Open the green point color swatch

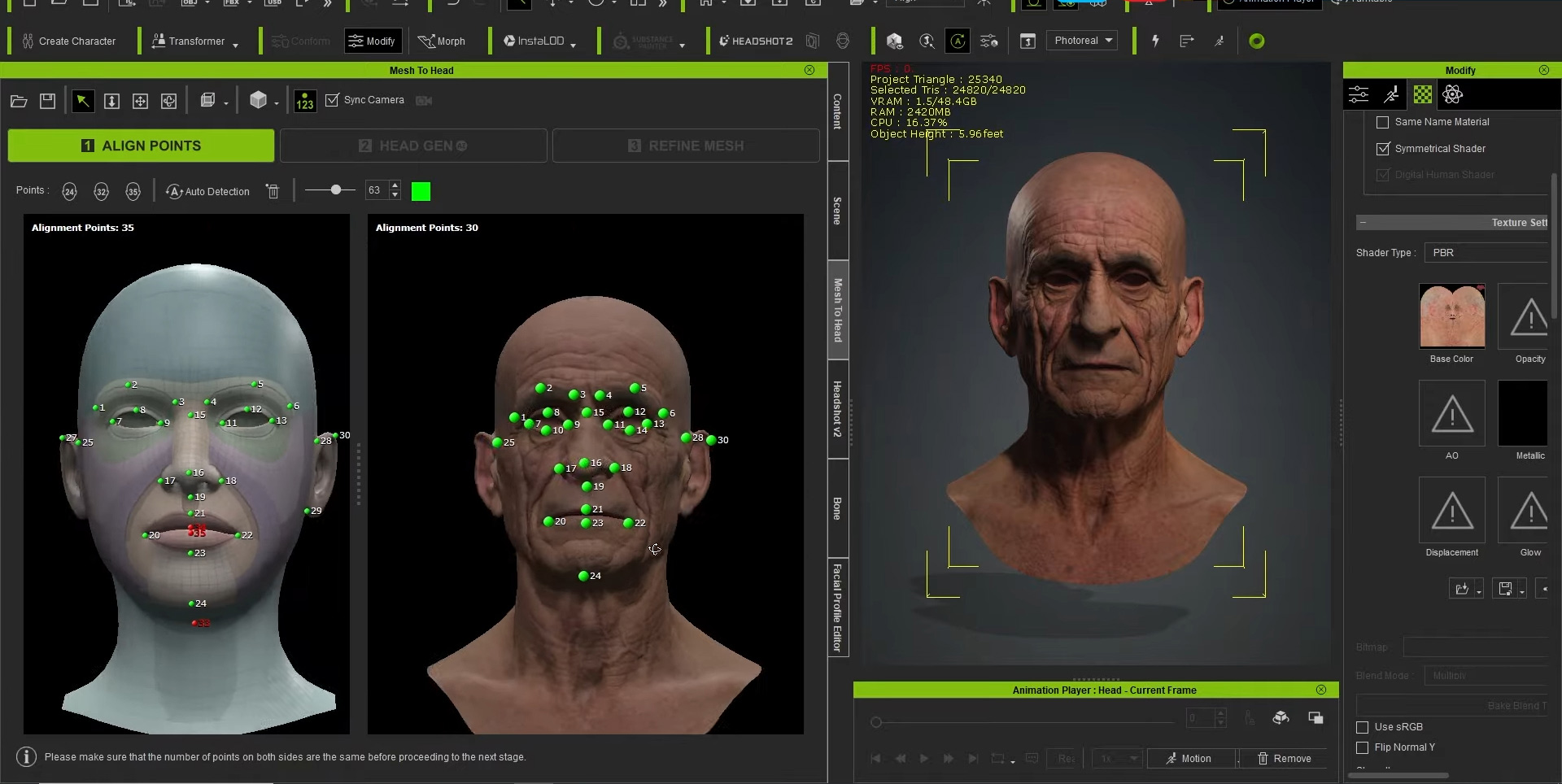[421, 192]
